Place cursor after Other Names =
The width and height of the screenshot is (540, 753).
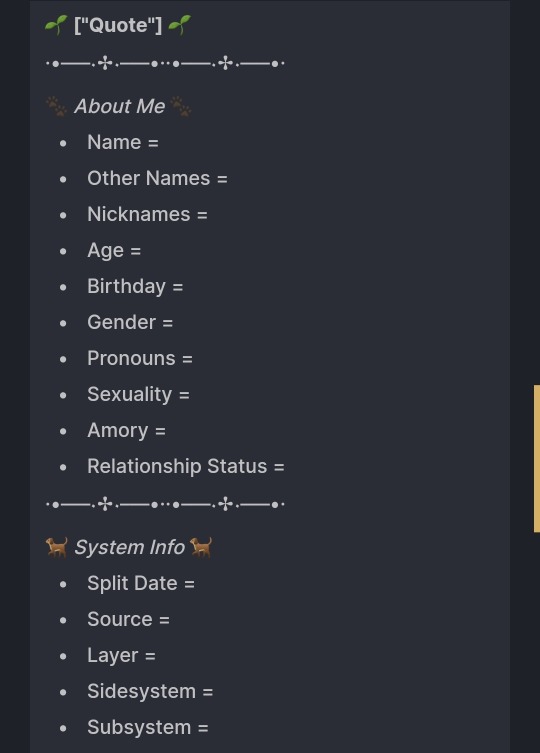coord(229,179)
